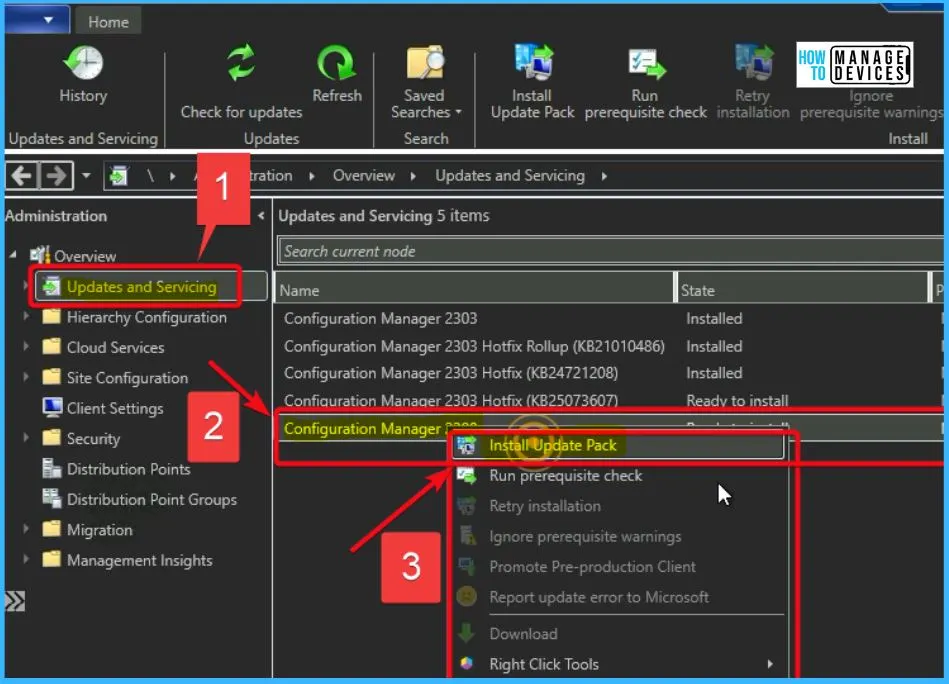Choose Report update error to Microsoft

tap(618, 597)
